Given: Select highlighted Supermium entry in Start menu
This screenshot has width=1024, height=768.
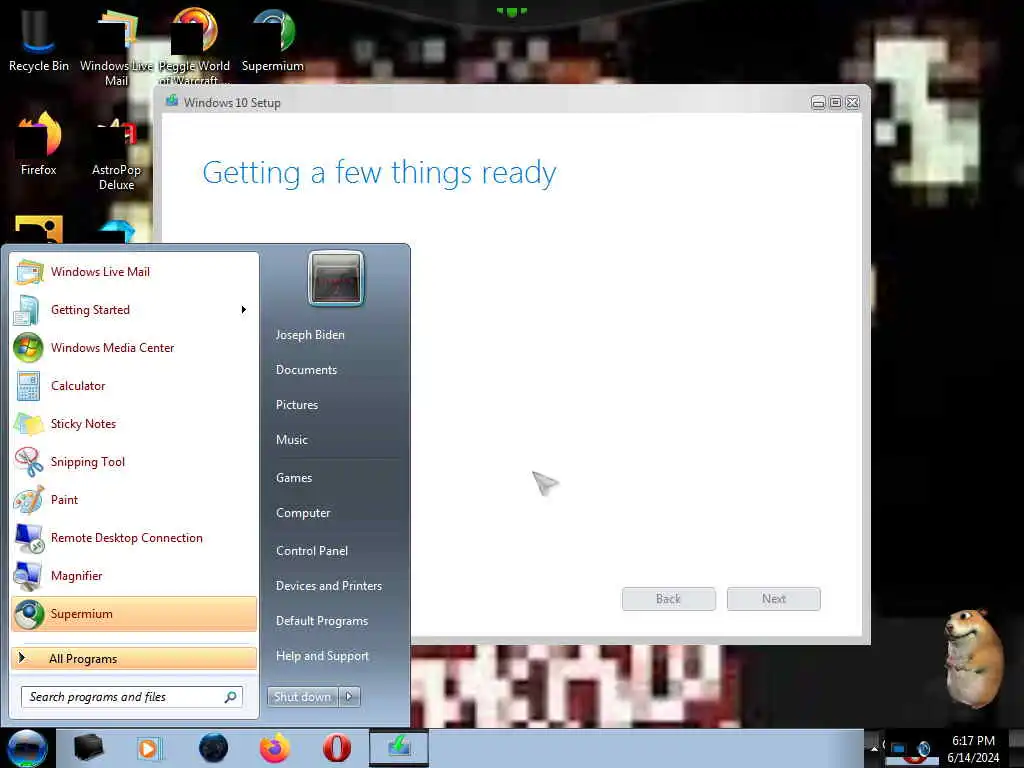Looking at the screenshot, I should tap(134, 614).
